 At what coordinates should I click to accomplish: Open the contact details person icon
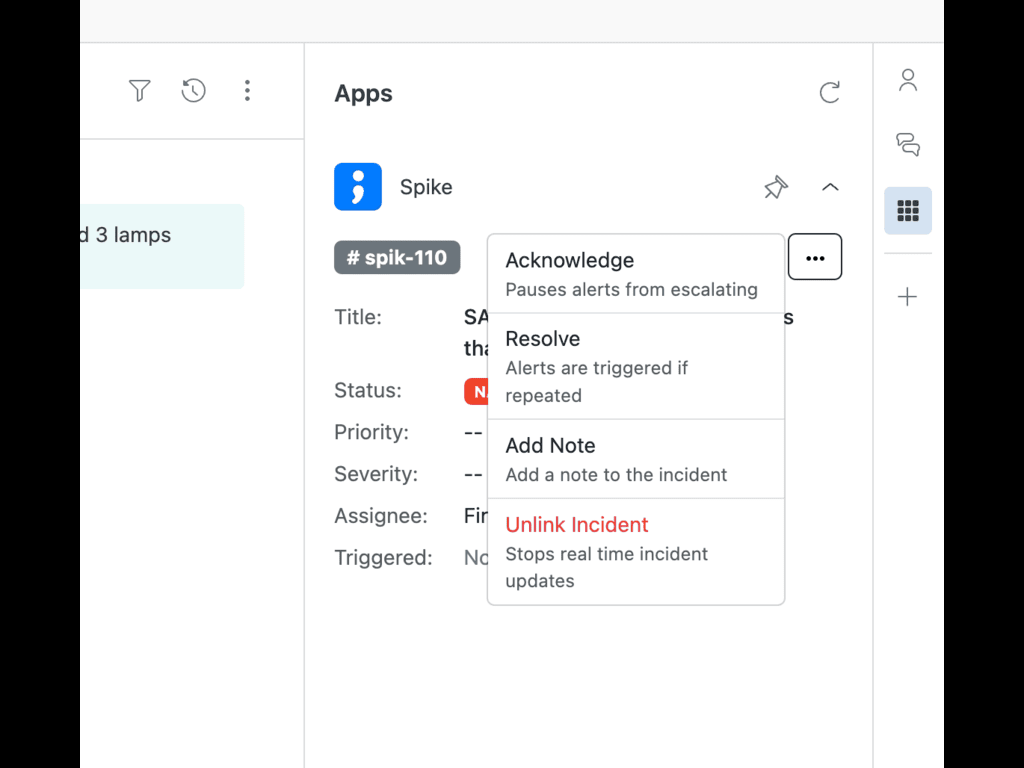tap(908, 80)
